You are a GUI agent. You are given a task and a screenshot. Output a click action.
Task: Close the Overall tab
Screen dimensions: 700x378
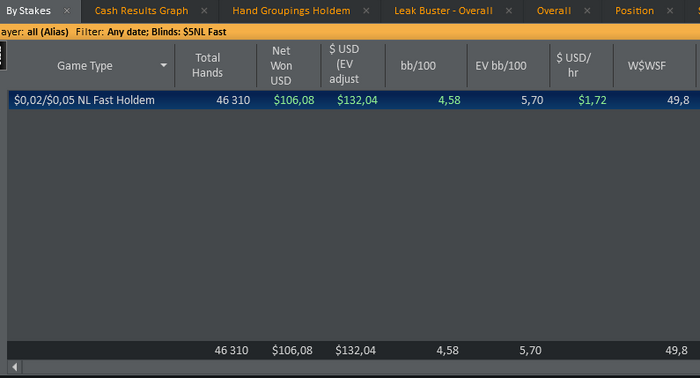click(587, 11)
